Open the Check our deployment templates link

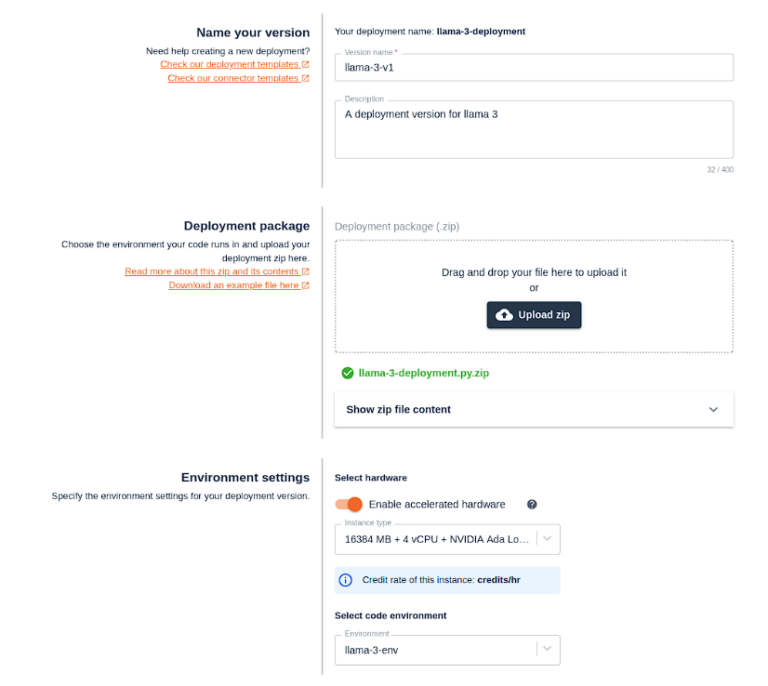[230, 64]
